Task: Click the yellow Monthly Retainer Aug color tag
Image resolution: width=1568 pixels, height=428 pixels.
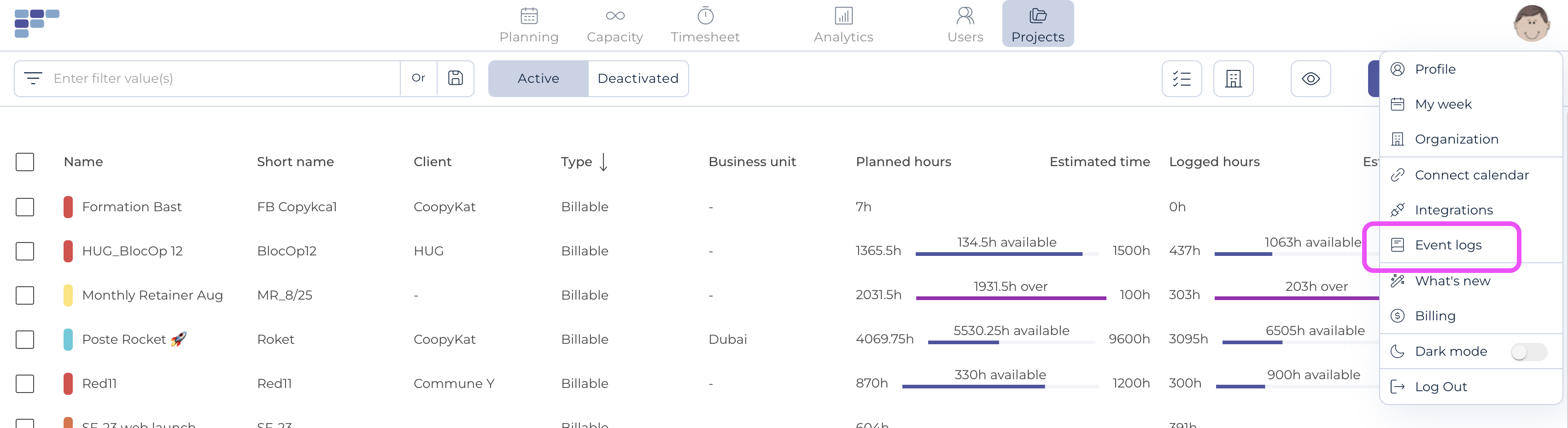Action: (68, 295)
